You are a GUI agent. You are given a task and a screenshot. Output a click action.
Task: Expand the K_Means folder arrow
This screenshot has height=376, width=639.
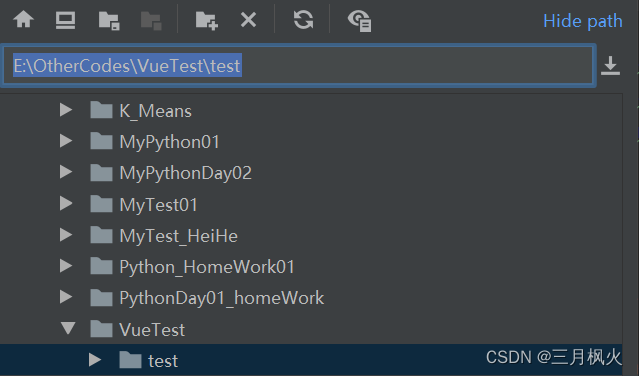pyautogui.click(x=66, y=110)
